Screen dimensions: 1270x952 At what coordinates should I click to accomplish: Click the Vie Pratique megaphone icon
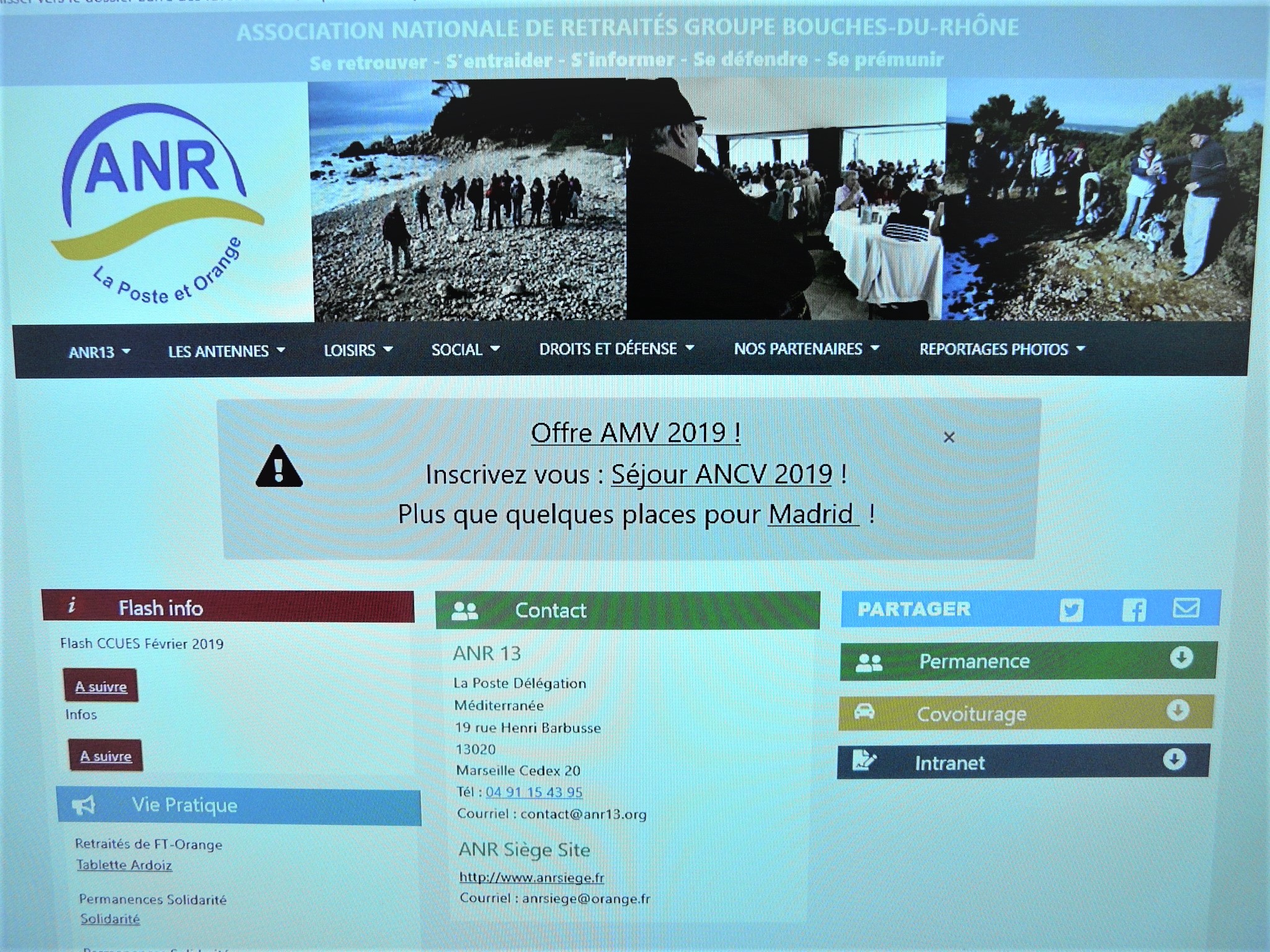(84, 805)
